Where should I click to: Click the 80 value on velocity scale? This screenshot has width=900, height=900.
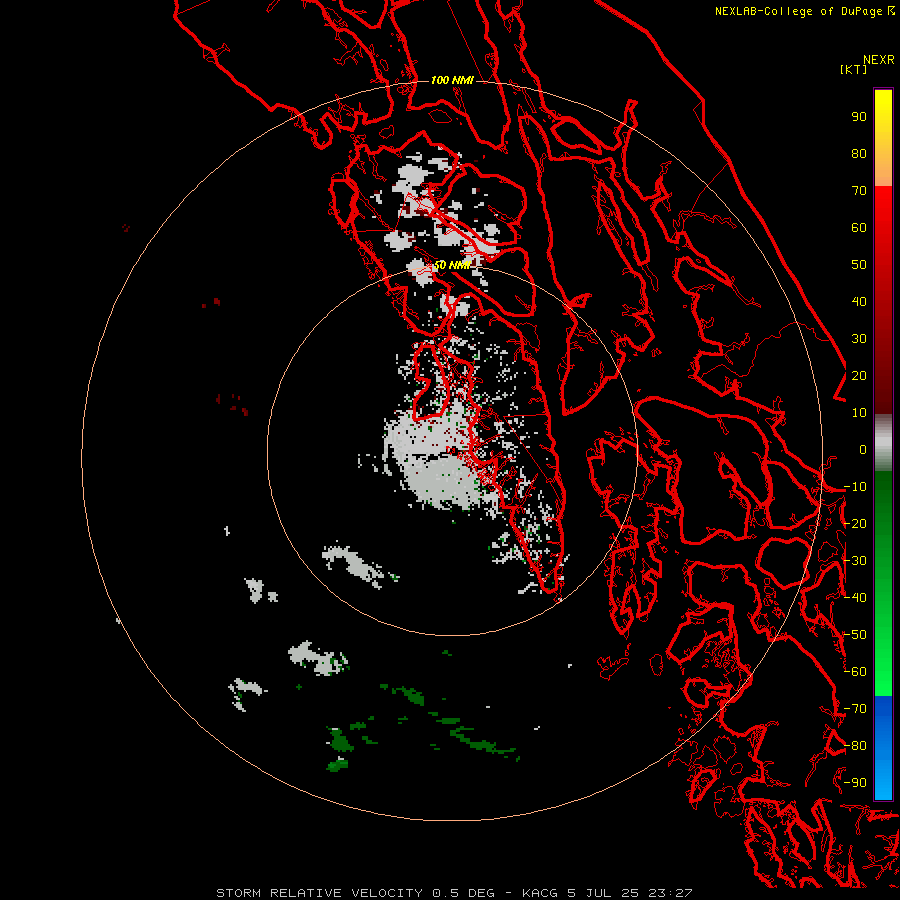[859, 153]
